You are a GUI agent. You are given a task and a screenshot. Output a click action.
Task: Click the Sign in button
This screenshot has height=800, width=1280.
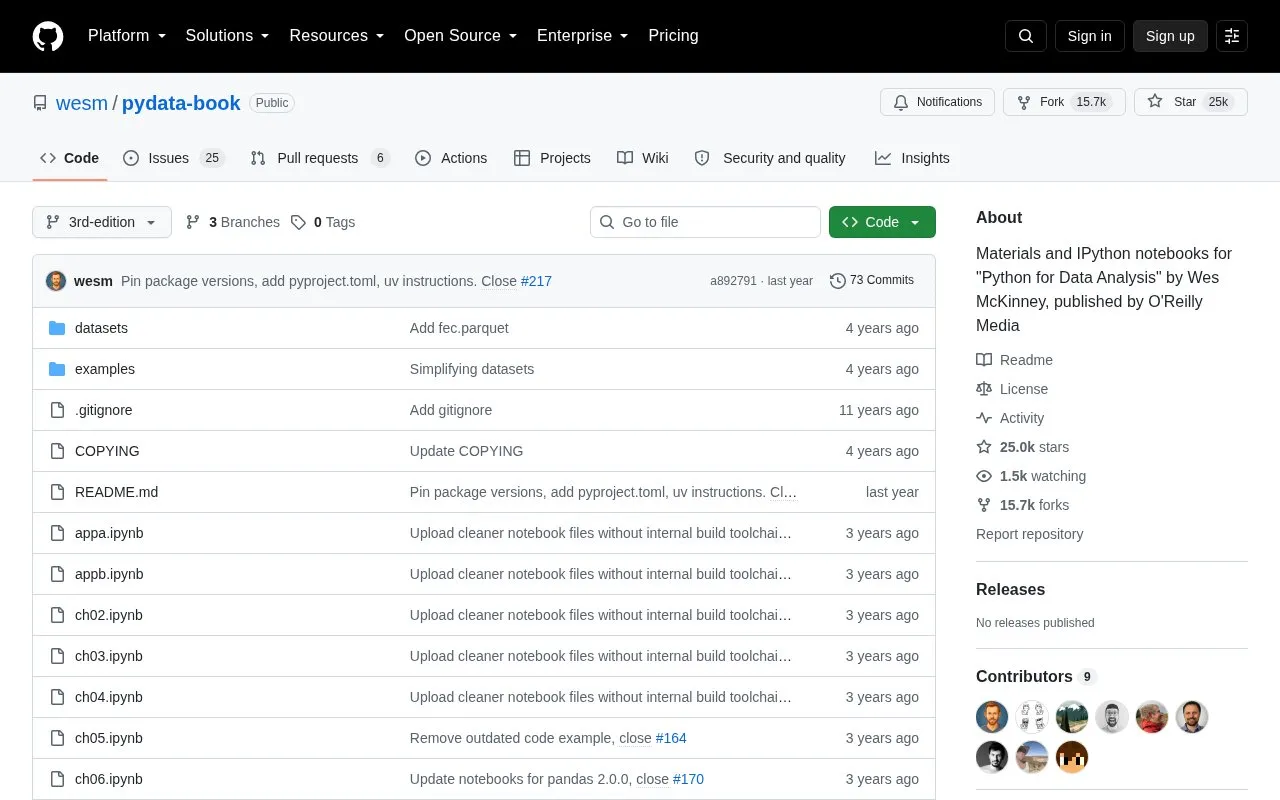click(1089, 36)
